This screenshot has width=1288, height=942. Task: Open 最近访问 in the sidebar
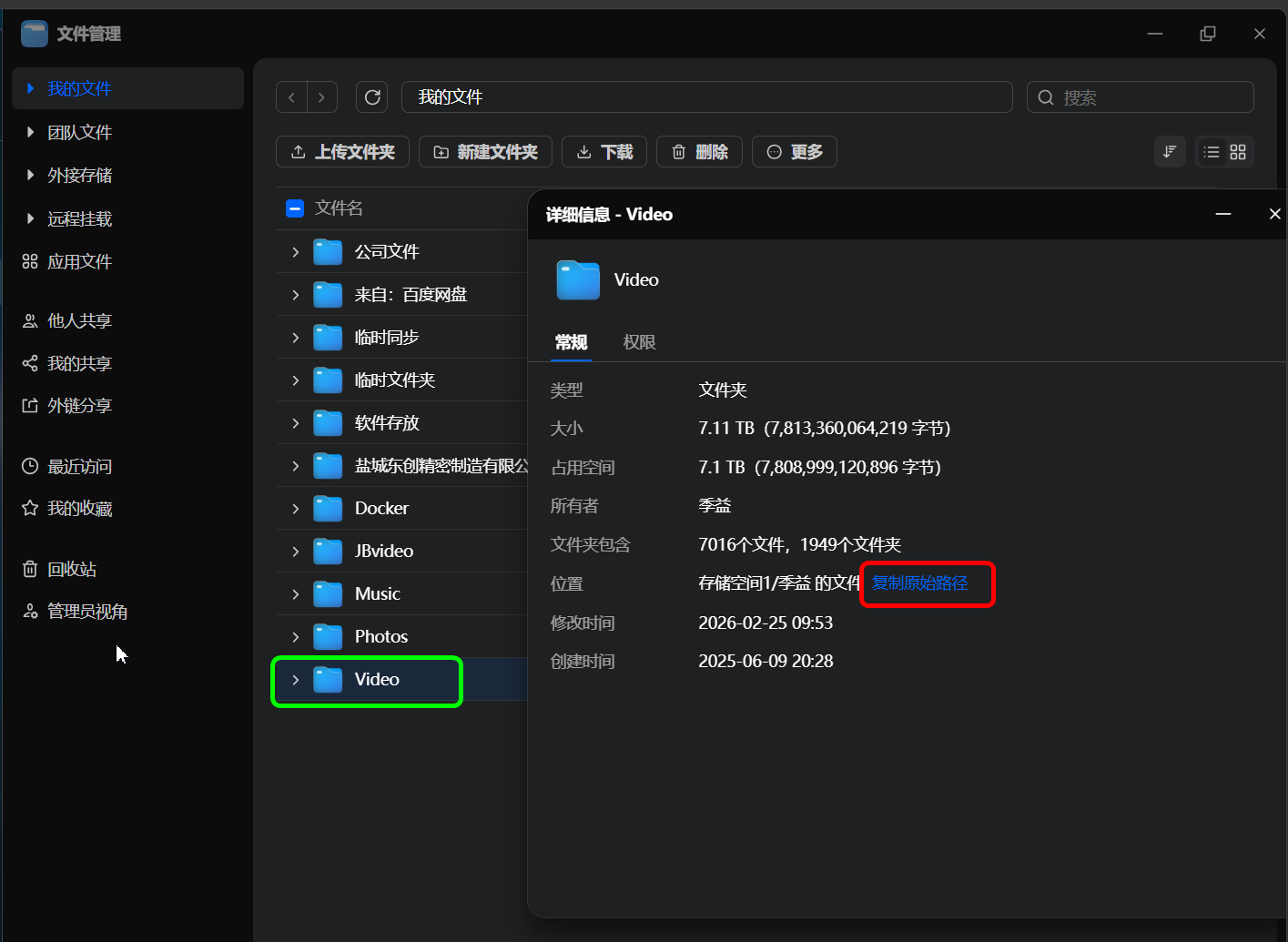click(79, 466)
